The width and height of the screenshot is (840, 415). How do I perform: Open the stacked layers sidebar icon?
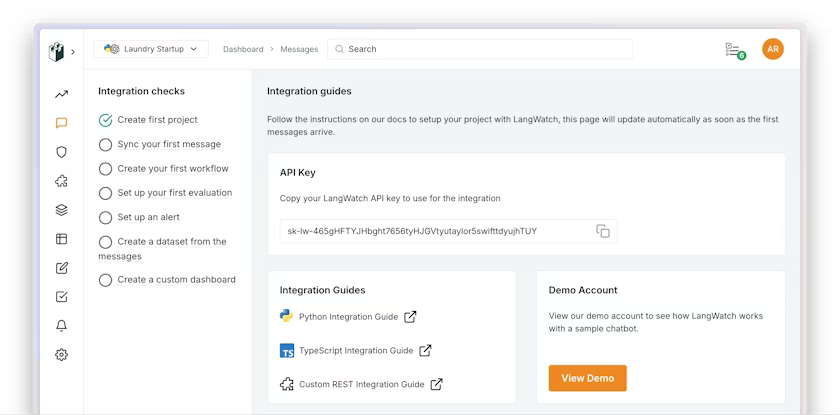pyautogui.click(x=61, y=210)
